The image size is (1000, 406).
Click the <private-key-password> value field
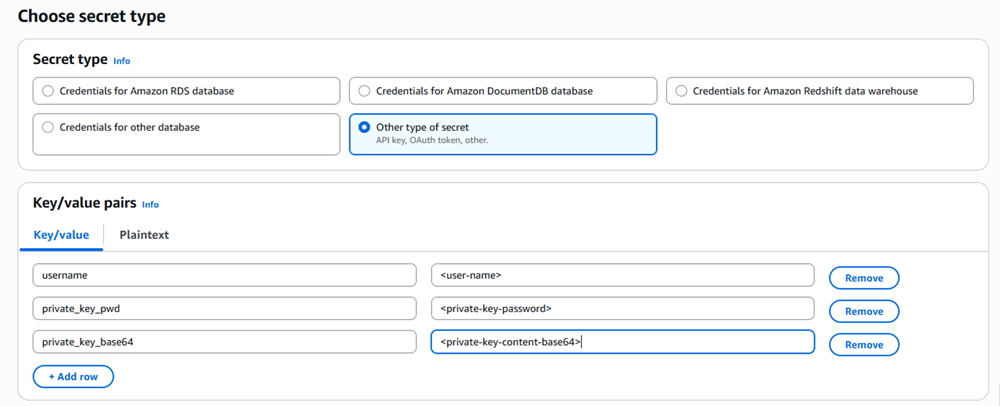tap(622, 308)
